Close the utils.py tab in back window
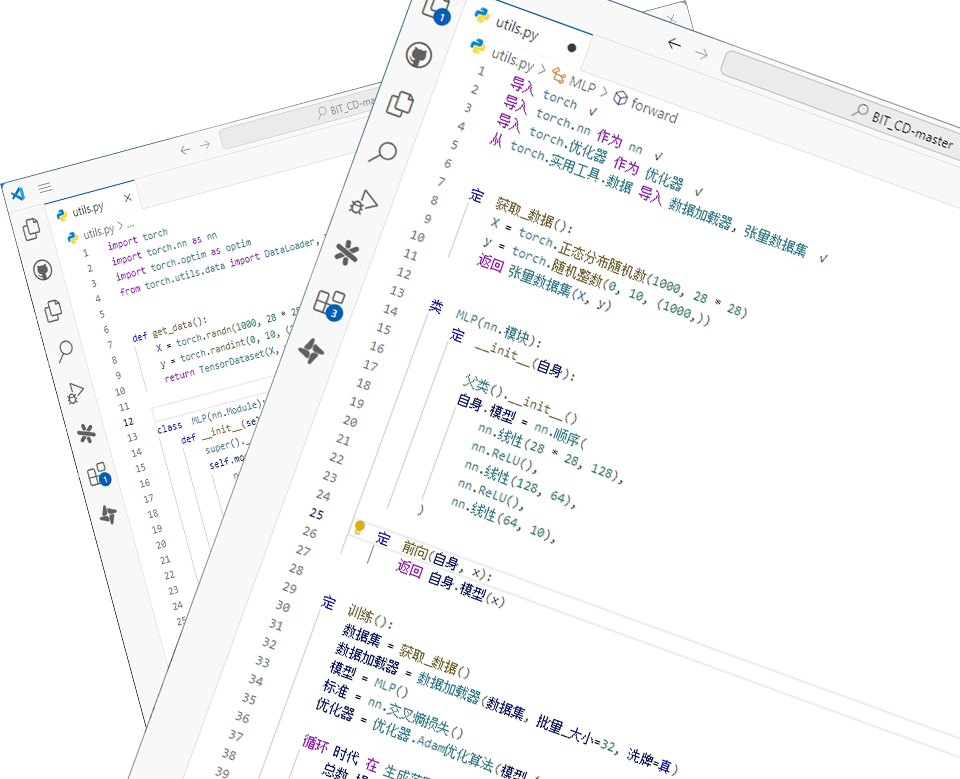Viewport: 960px width, 779px height. [x=127, y=195]
